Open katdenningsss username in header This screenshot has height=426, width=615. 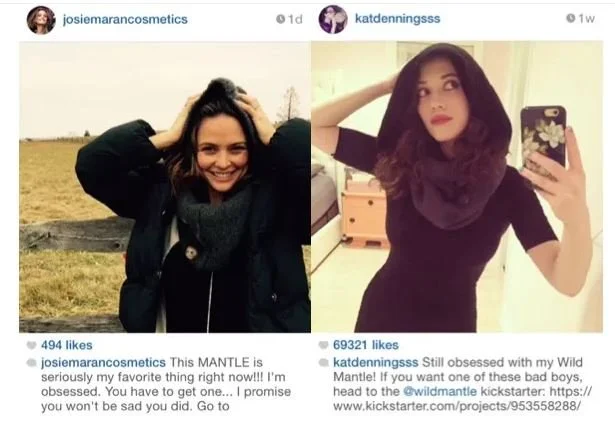tap(397, 18)
